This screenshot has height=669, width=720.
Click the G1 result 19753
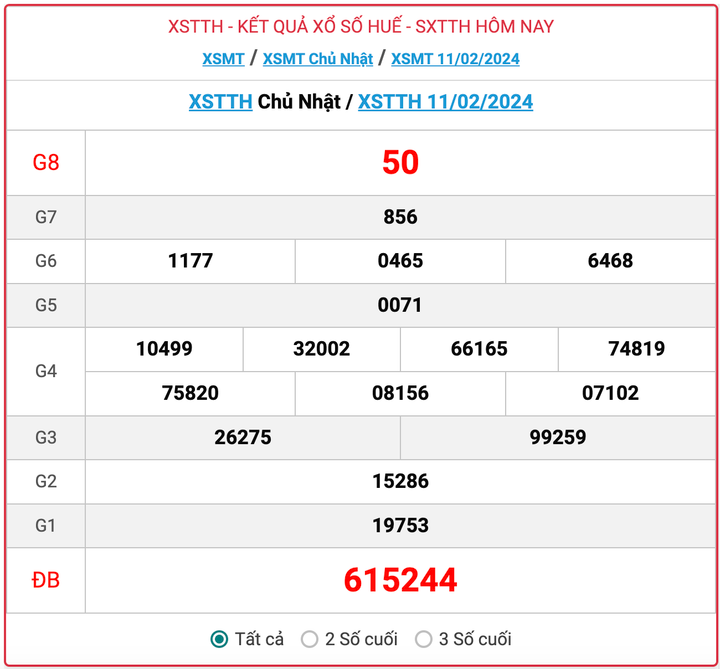[400, 525]
